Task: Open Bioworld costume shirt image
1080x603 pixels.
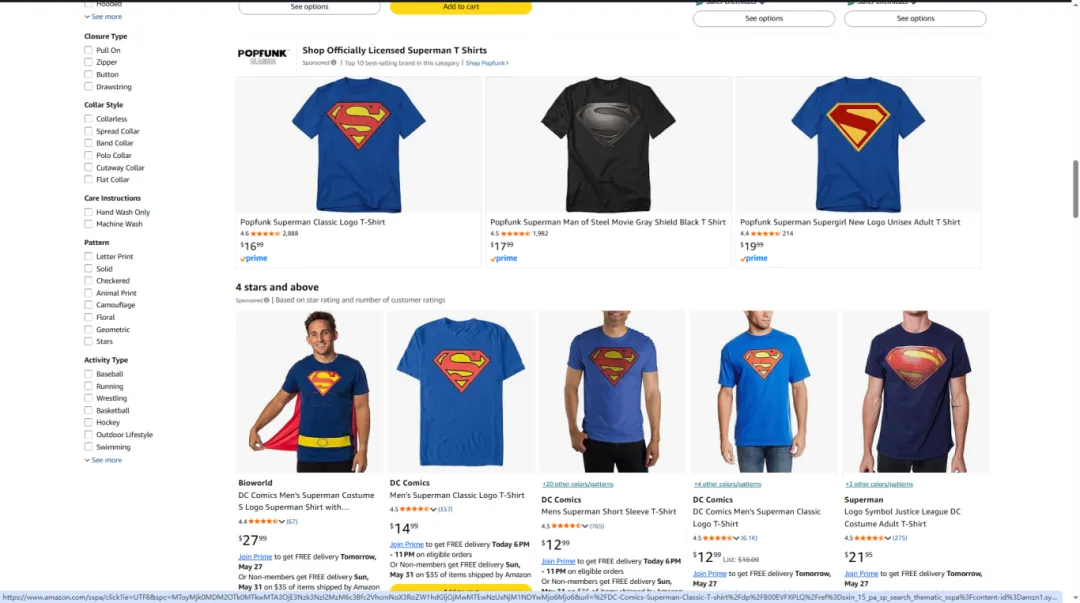Action: pos(309,391)
